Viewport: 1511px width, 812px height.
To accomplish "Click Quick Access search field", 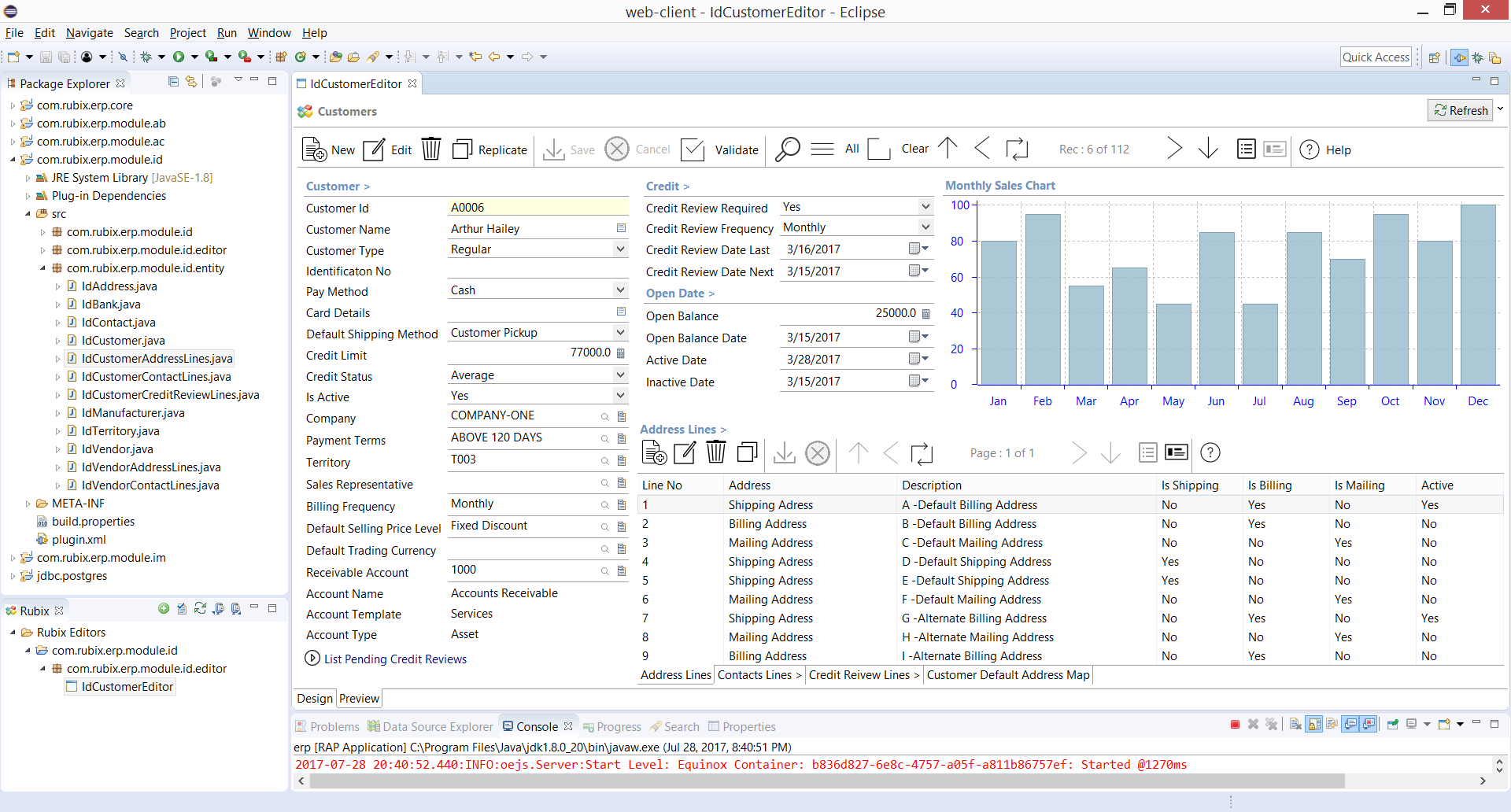I will pos(1376,57).
